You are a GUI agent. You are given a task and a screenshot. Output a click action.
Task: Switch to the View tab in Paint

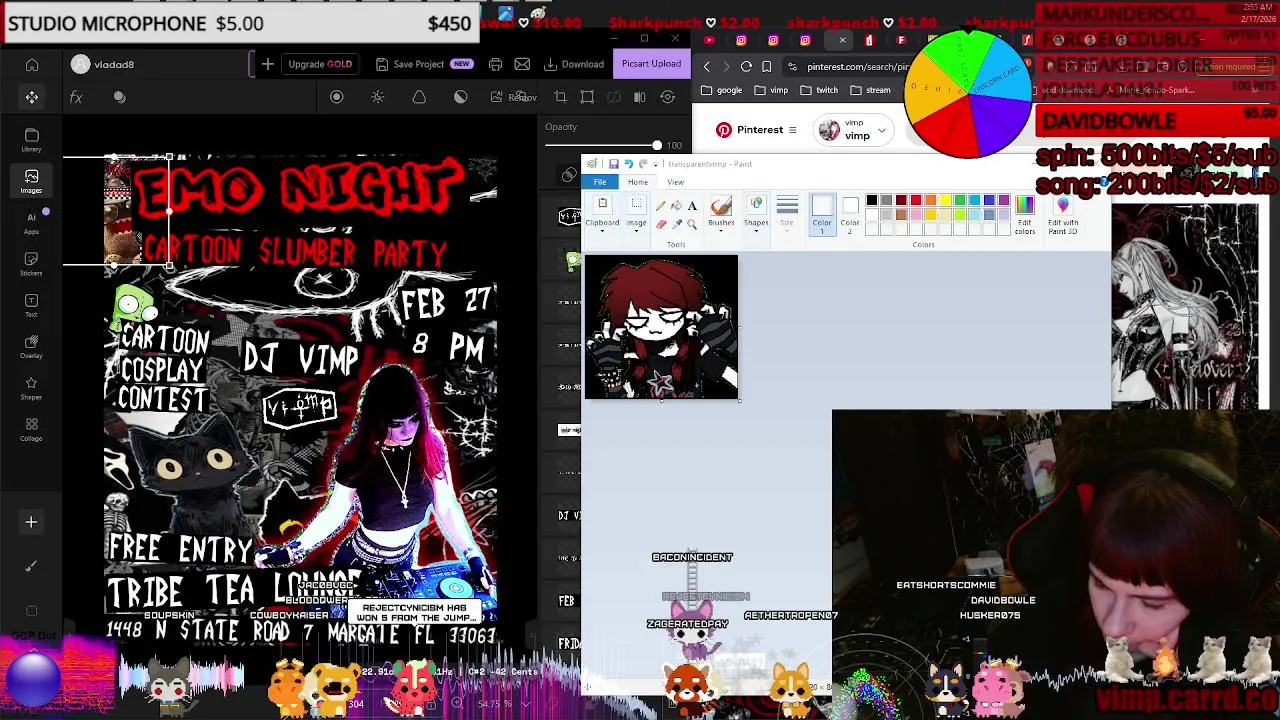[x=675, y=182]
